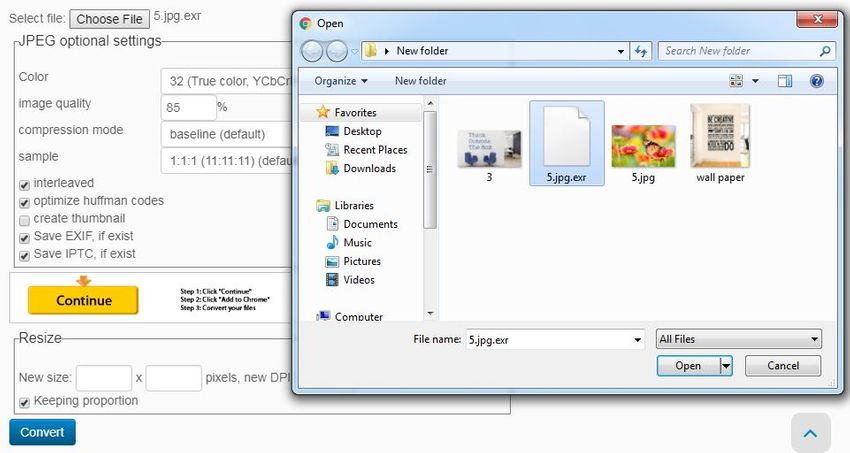Uncheck the Keeping proportion checkbox
The width and height of the screenshot is (850, 453).
coord(25,402)
